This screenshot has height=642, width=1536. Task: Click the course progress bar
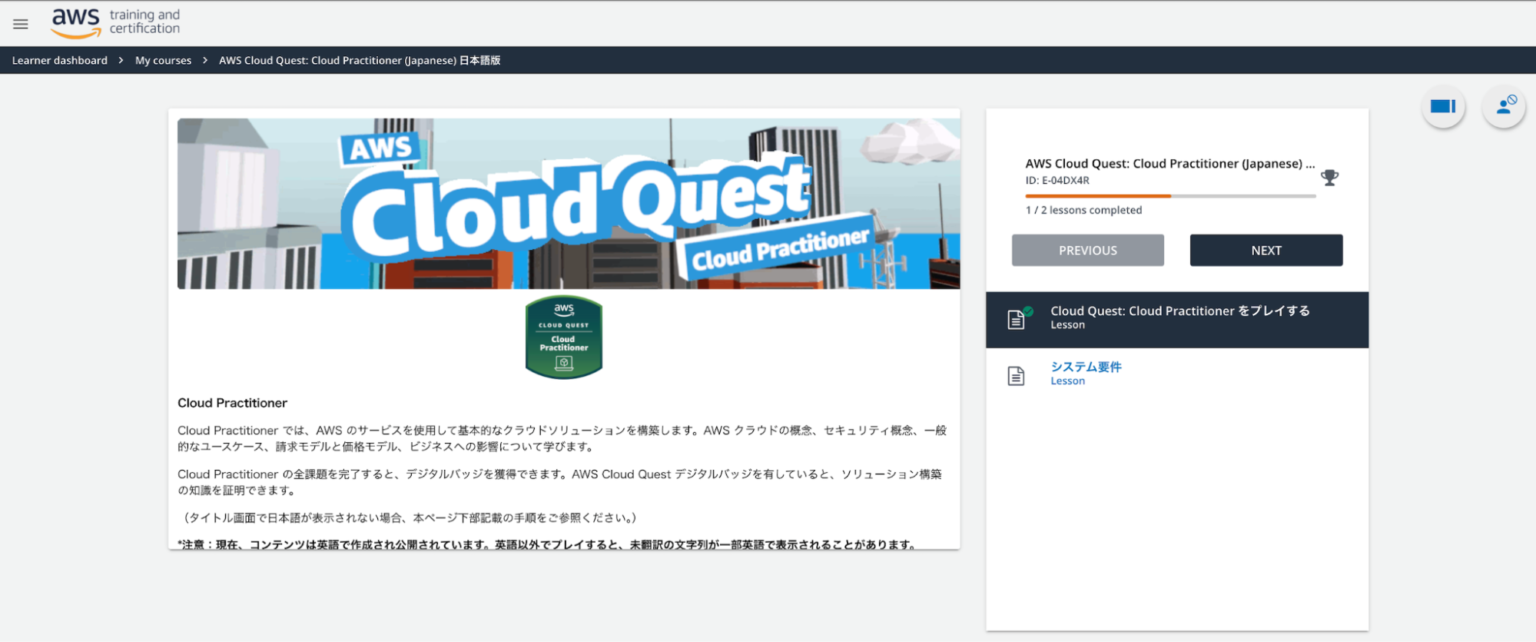pos(1170,196)
